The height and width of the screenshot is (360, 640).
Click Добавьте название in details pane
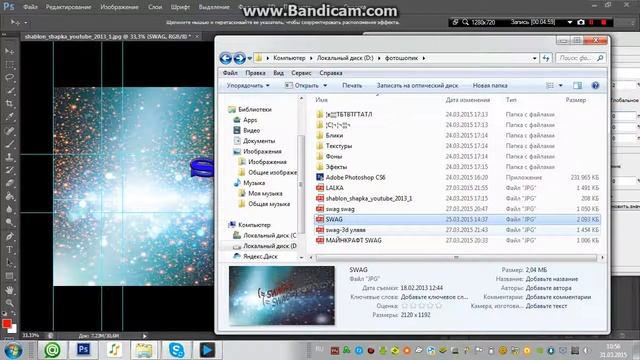click(552, 279)
